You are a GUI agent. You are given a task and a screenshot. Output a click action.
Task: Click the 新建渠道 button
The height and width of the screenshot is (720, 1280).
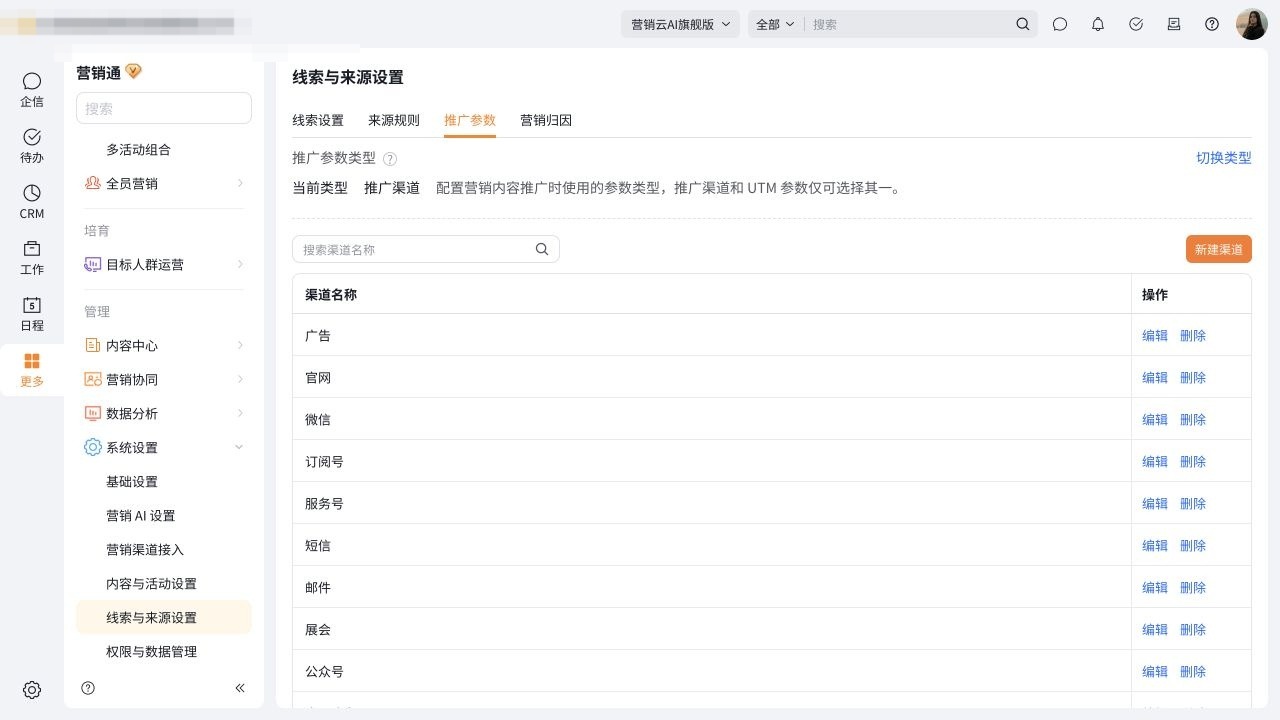click(x=1219, y=249)
